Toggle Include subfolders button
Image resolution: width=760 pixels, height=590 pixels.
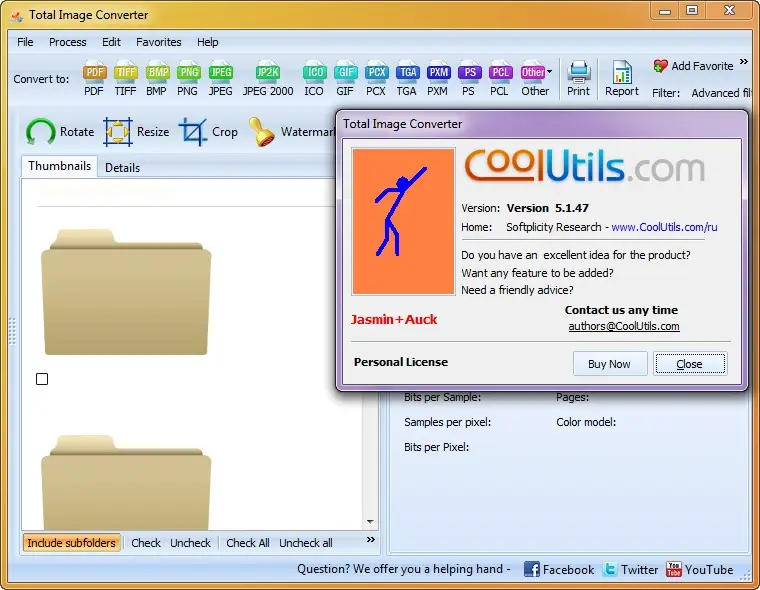71,543
